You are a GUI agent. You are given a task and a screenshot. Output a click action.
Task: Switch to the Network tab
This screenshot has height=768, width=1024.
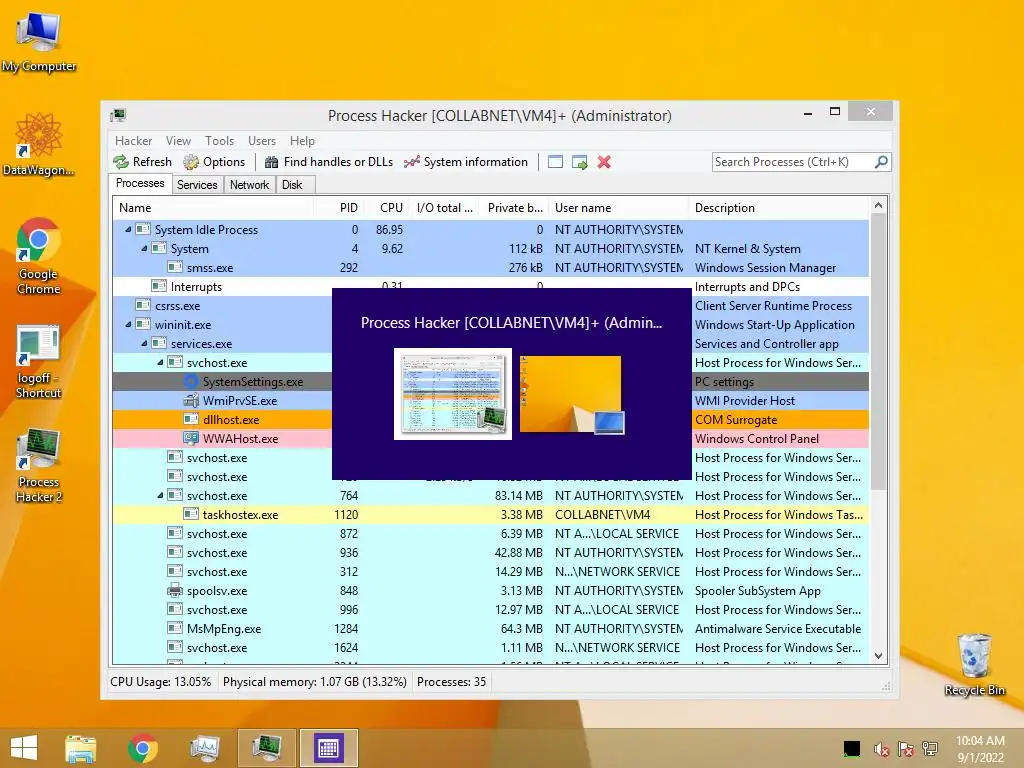click(249, 185)
